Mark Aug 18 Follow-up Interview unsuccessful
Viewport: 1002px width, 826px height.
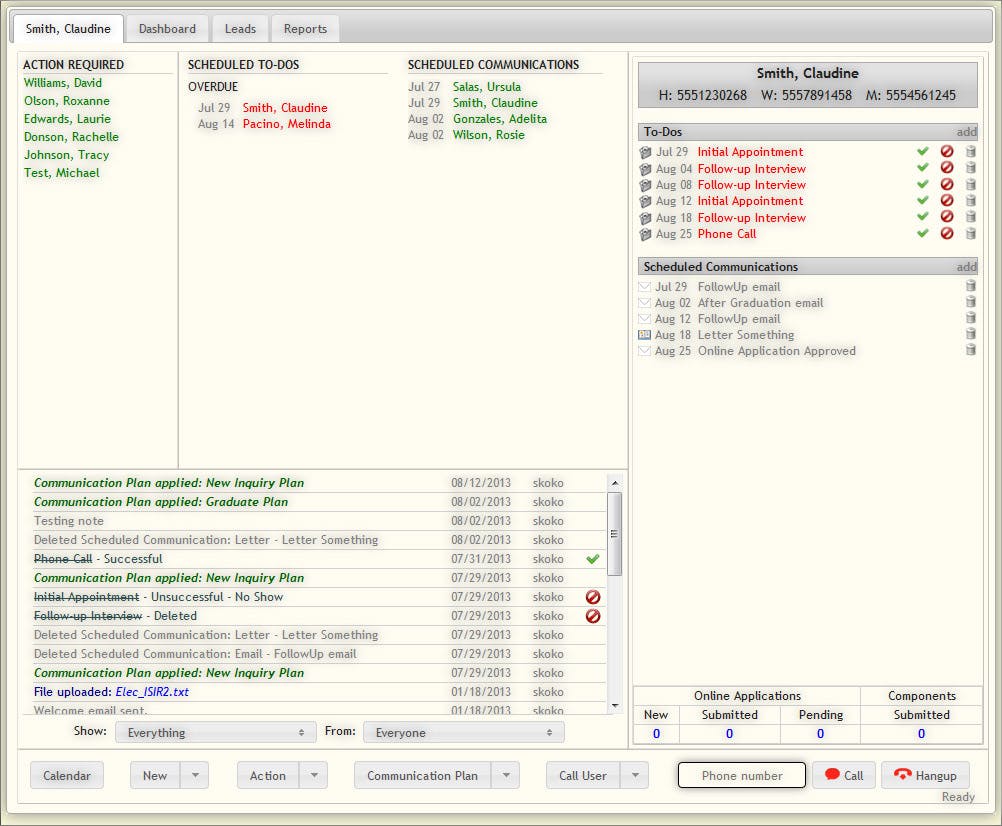click(947, 217)
